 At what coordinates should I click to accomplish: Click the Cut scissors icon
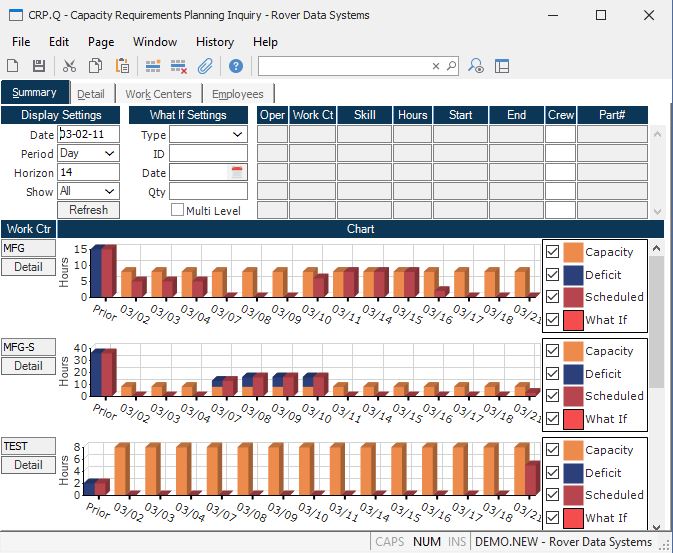click(x=69, y=66)
